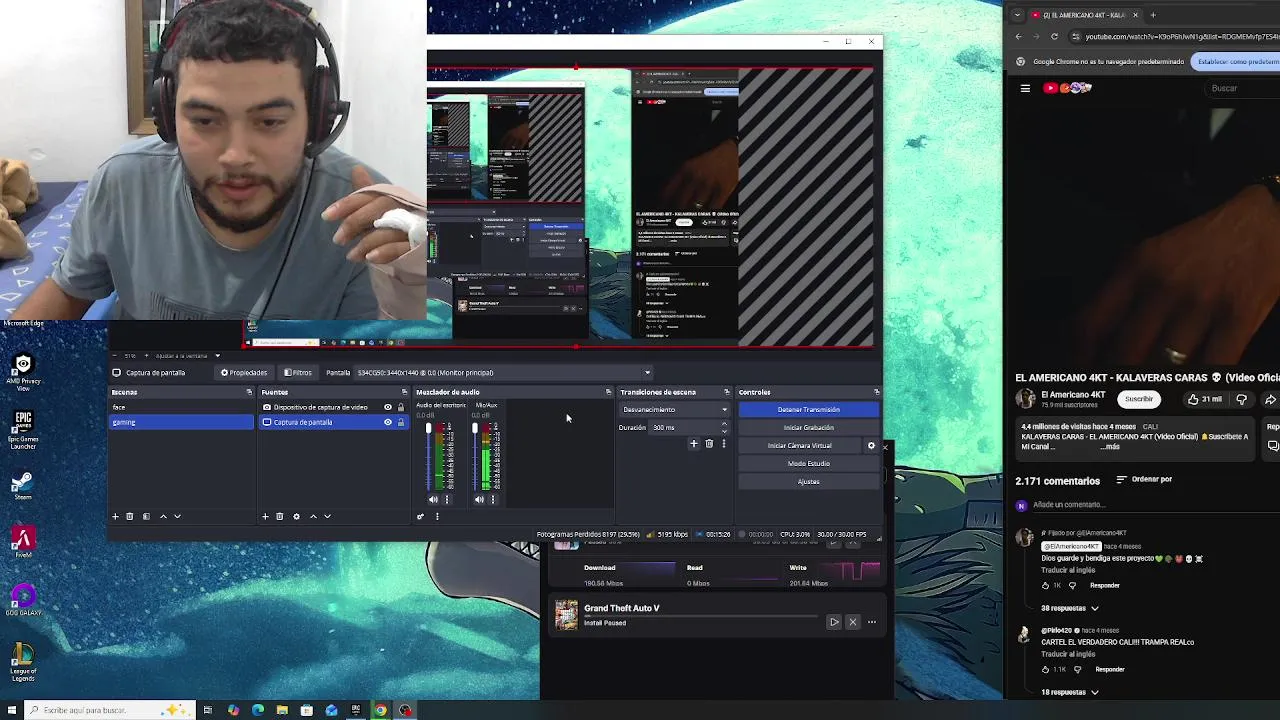Resume Grand Theft Auto V install play icon
The height and width of the screenshot is (720, 1280).
[x=833, y=622]
